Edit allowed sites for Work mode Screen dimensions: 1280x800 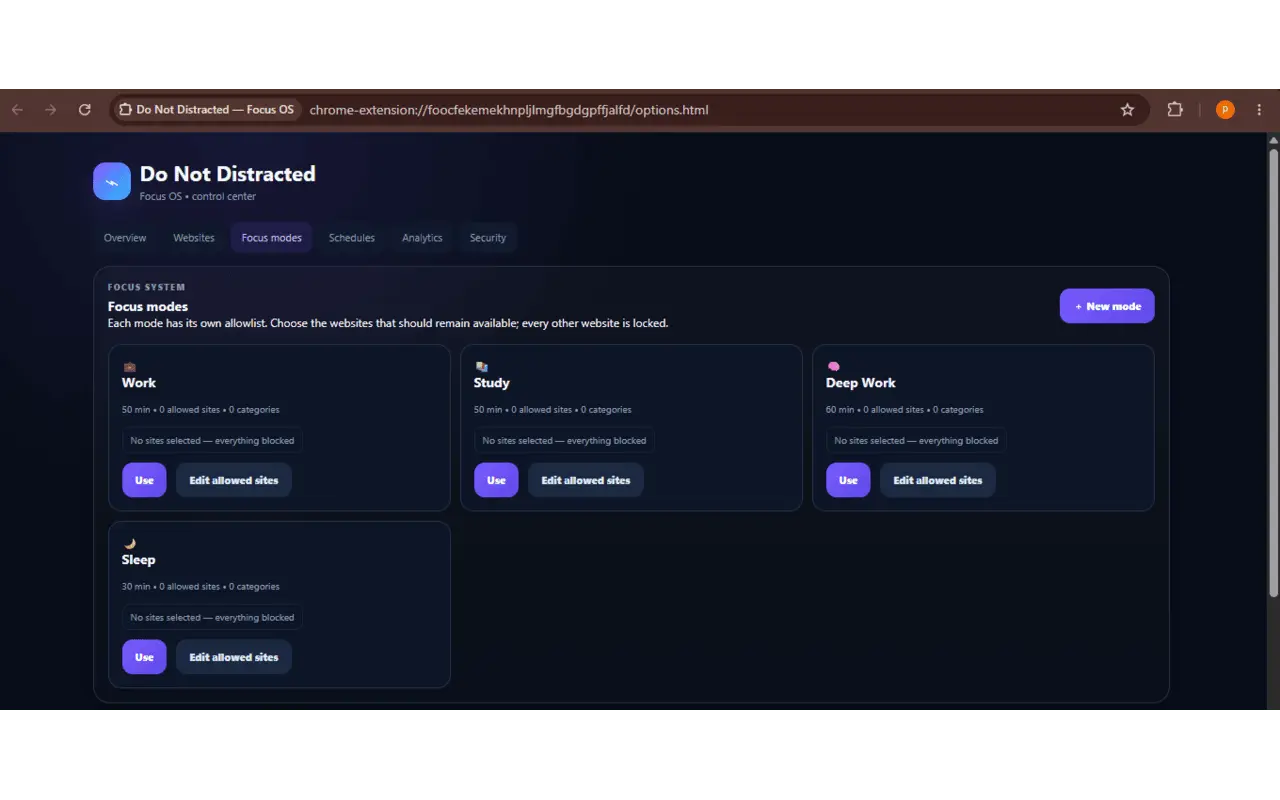pyautogui.click(x=234, y=480)
